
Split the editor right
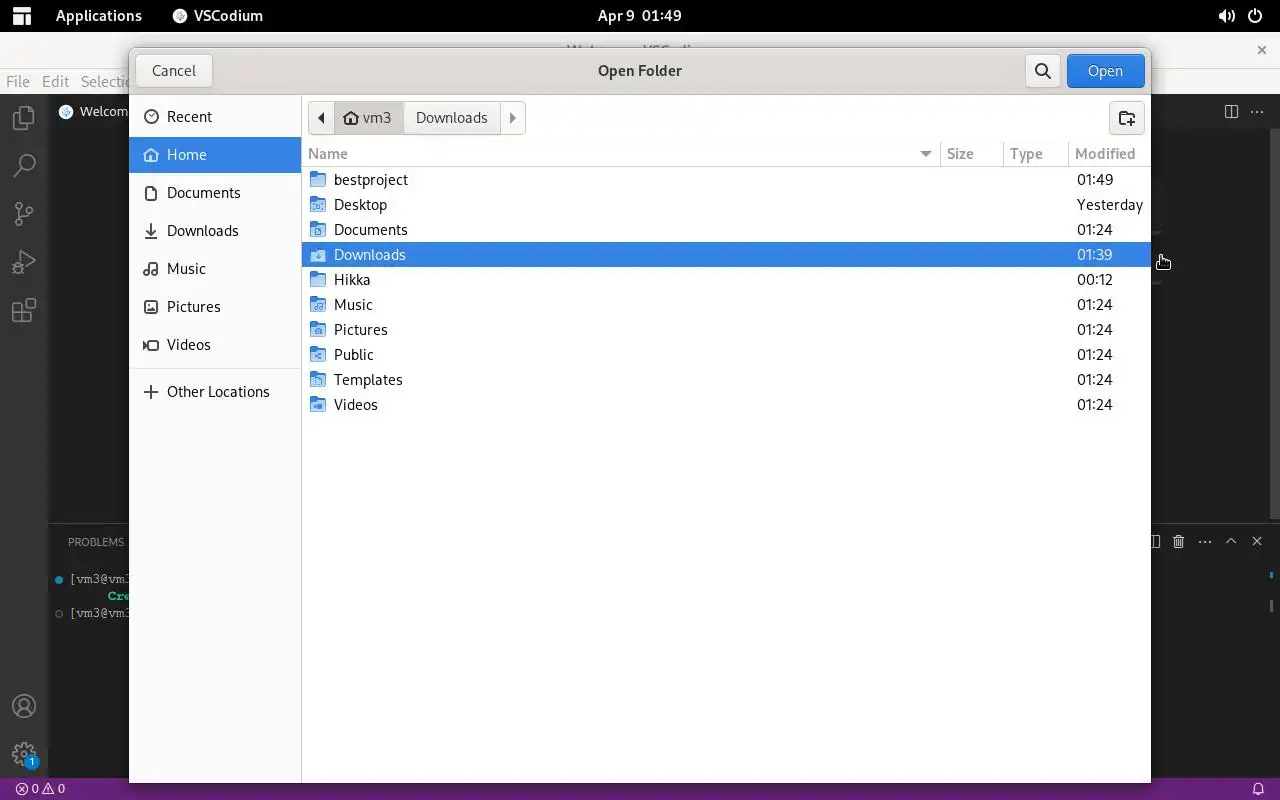[x=1231, y=111]
